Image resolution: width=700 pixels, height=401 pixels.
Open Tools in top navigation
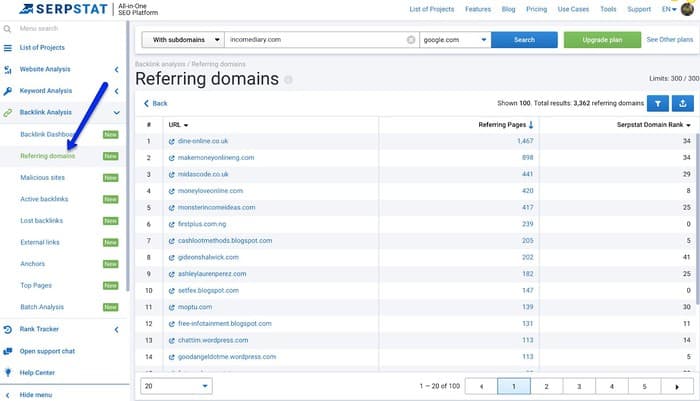click(608, 9)
